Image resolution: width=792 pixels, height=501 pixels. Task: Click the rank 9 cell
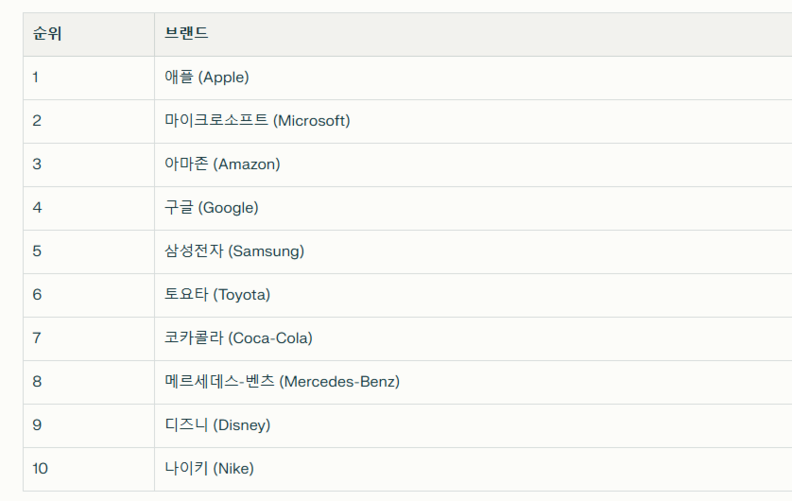(x=37, y=425)
